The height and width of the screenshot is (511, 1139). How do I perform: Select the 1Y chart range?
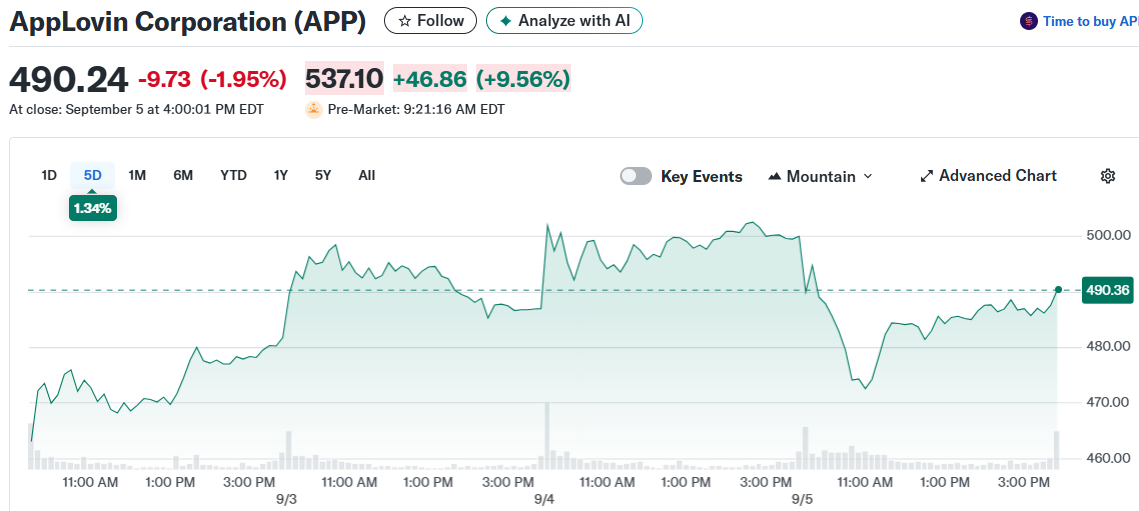[x=281, y=175]
